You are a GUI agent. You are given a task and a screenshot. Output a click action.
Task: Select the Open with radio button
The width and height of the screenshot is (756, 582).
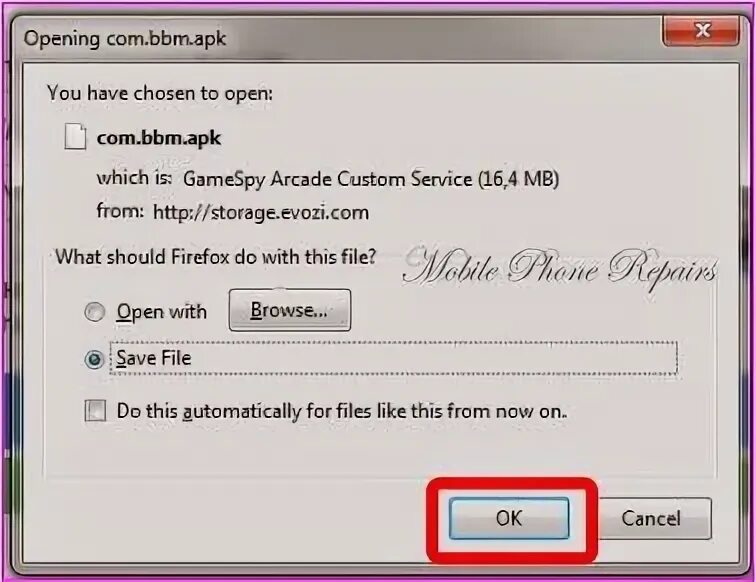point(94,311)
